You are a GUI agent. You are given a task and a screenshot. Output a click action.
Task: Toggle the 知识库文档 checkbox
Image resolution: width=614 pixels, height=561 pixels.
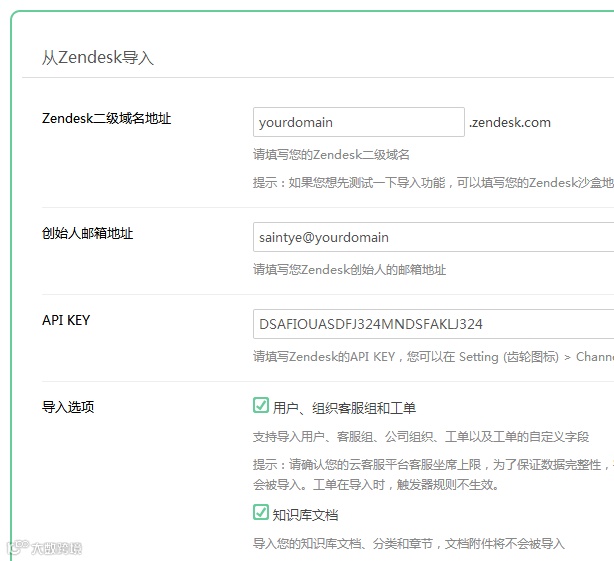click(261, 512)
